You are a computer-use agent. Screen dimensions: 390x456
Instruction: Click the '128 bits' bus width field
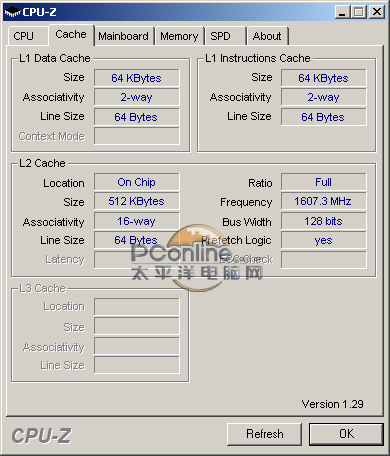point(324,221)
